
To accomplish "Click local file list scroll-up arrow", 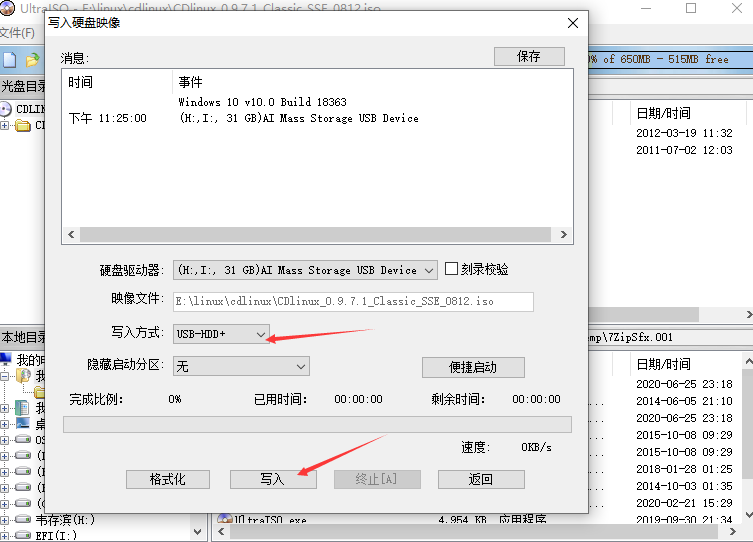I will 748,361.
